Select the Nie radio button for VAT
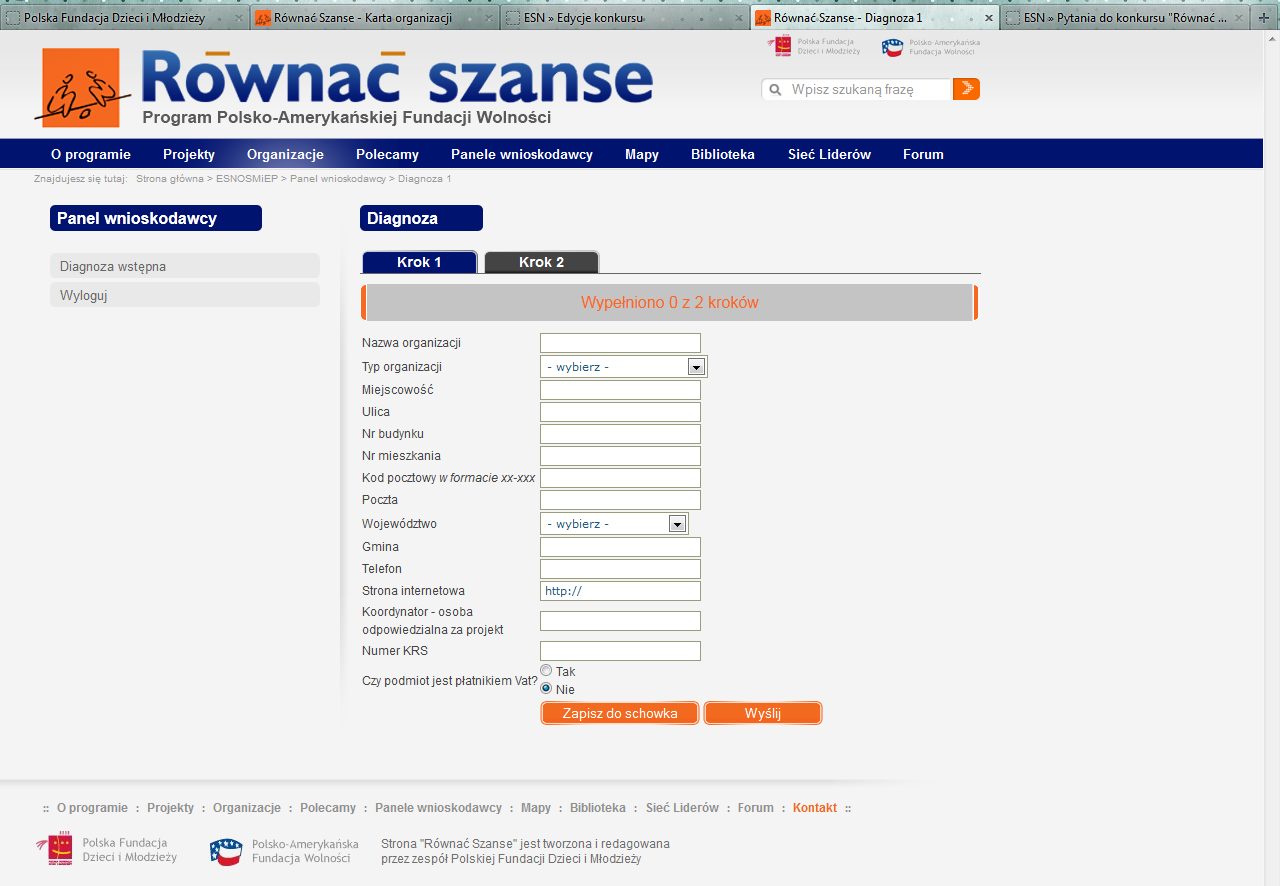The height and width of the screenshot is (886, 1280). coord(546,689)
